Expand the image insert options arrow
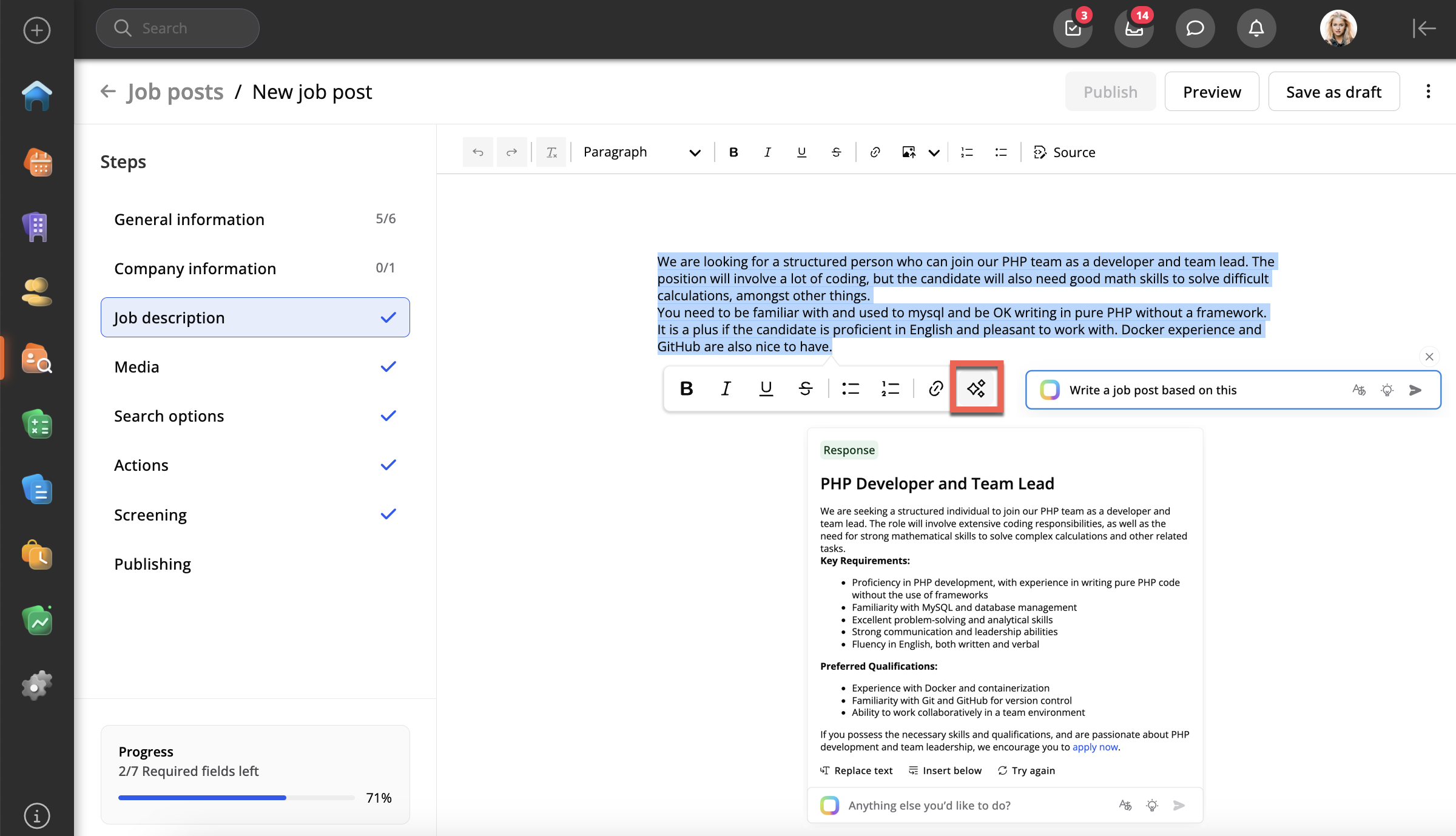Image resolution: width=1456 pixels, height=836 pixels. pyautogui.click(x=934, y=152)
